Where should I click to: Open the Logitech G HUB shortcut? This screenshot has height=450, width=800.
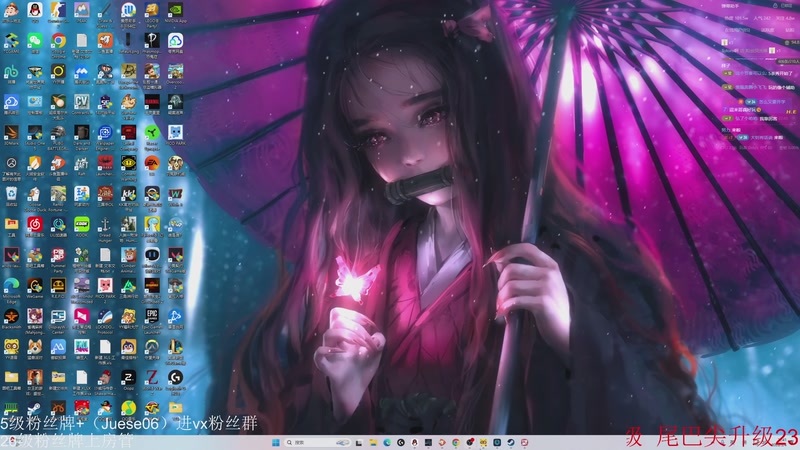[176, 378]
